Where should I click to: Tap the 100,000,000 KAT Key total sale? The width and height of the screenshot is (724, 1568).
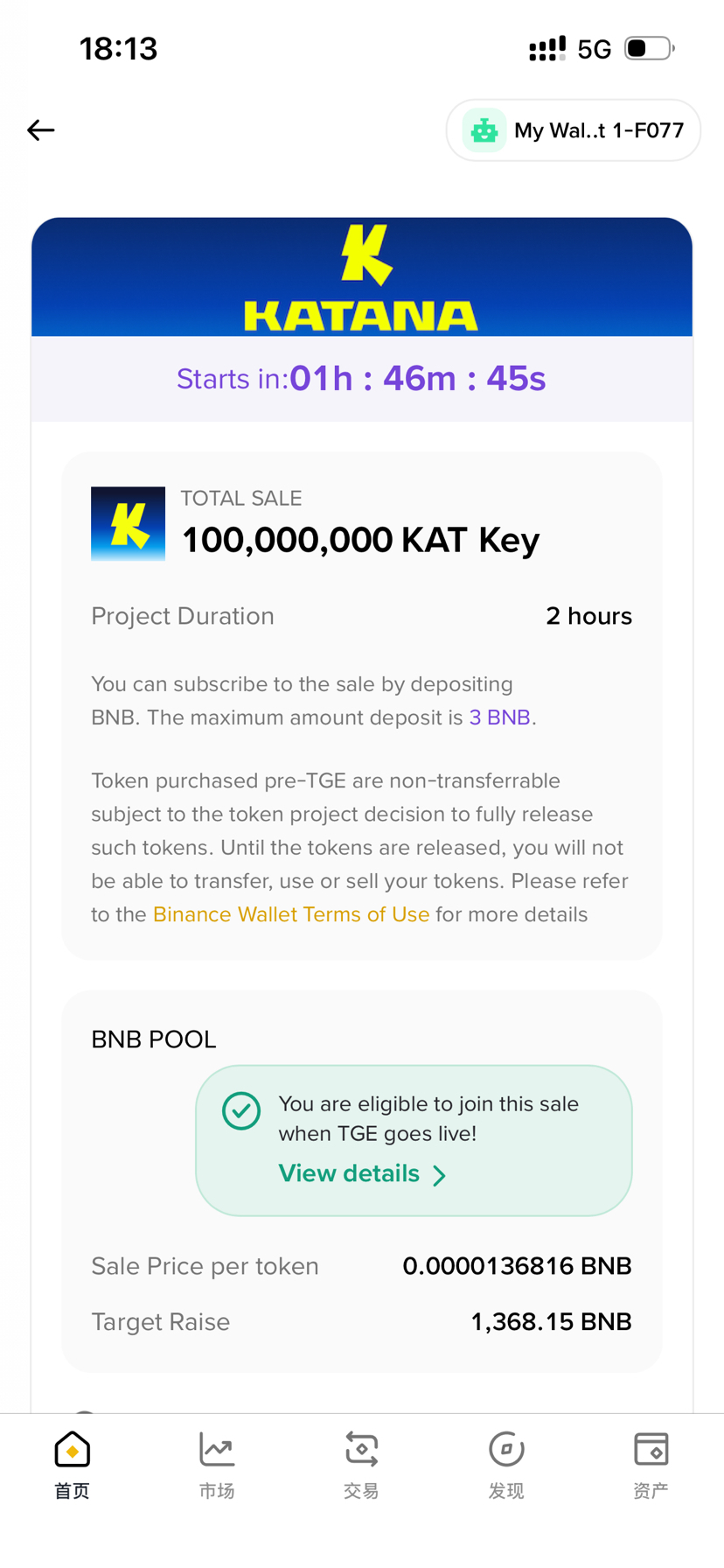coord(360,540)
